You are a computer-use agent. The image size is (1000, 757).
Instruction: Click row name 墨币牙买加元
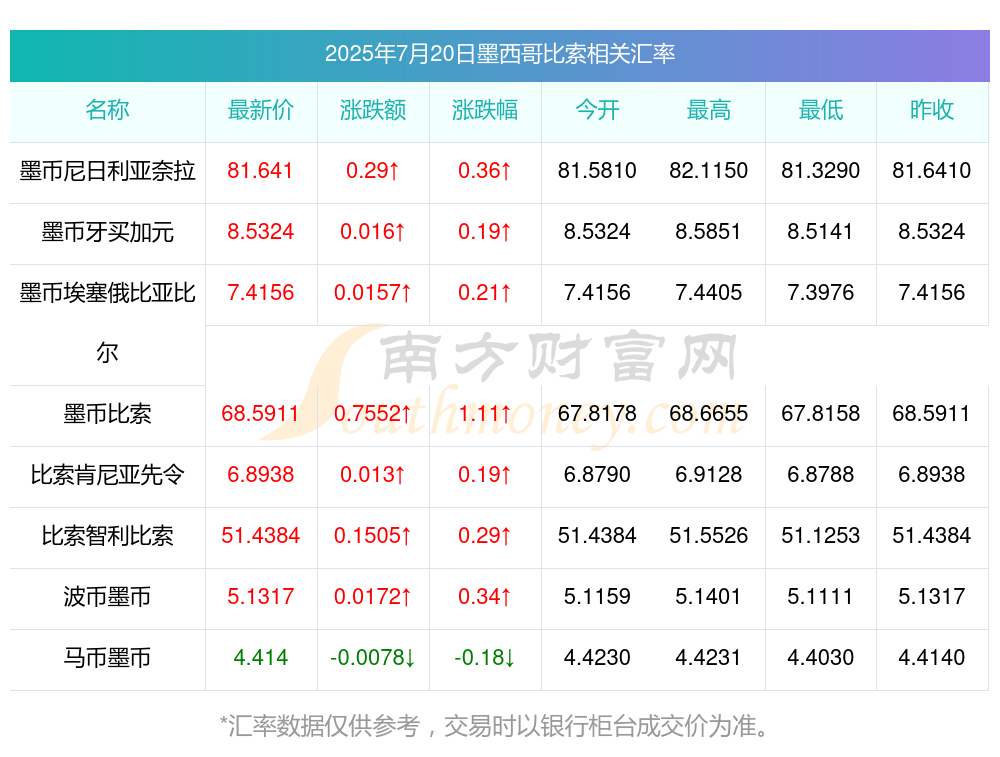(107, 232)
